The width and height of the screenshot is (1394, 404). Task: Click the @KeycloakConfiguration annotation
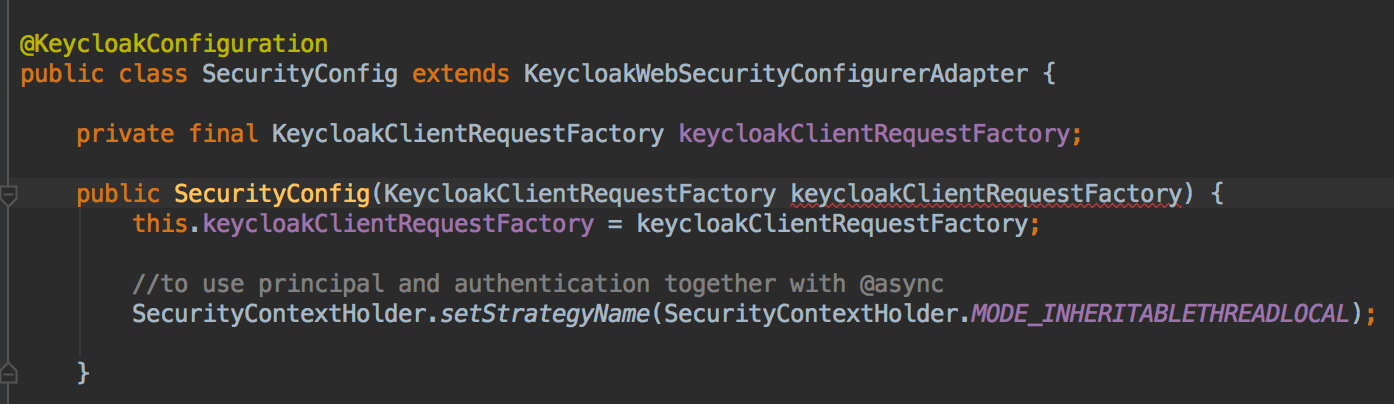point(174,44)
